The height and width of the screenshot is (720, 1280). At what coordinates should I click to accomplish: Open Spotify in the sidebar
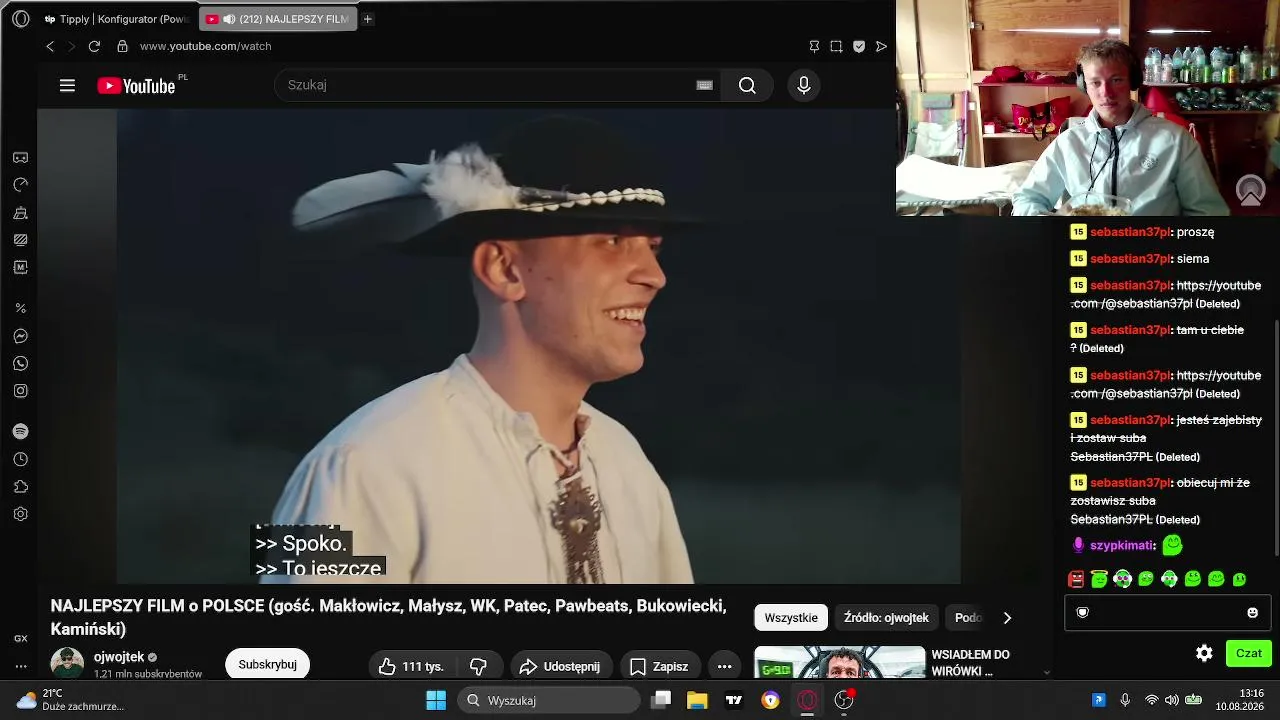tap(20, 431)
